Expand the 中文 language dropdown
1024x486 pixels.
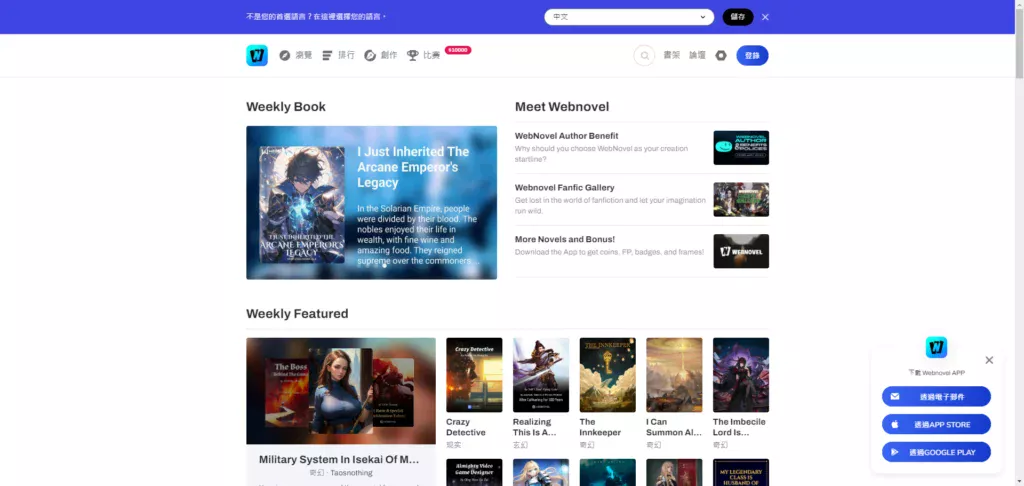629,17
